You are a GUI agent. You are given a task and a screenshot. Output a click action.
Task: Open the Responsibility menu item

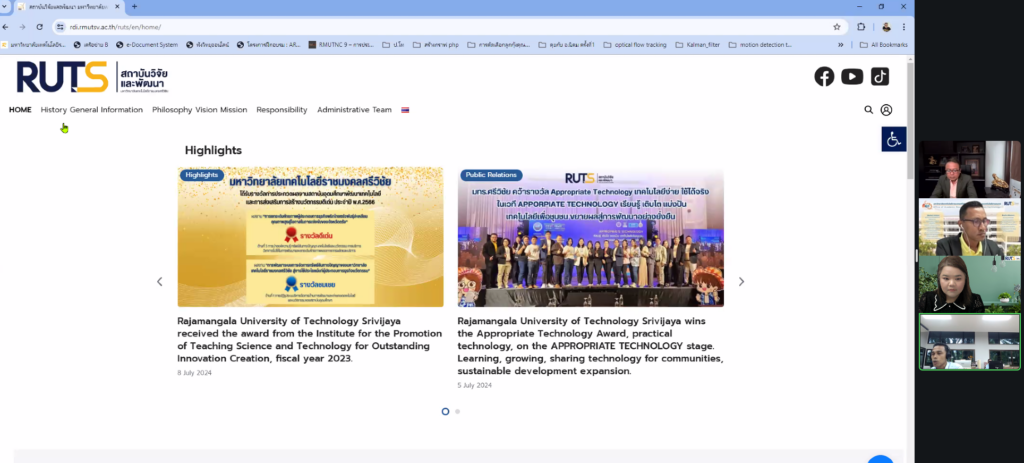(281, 110)
